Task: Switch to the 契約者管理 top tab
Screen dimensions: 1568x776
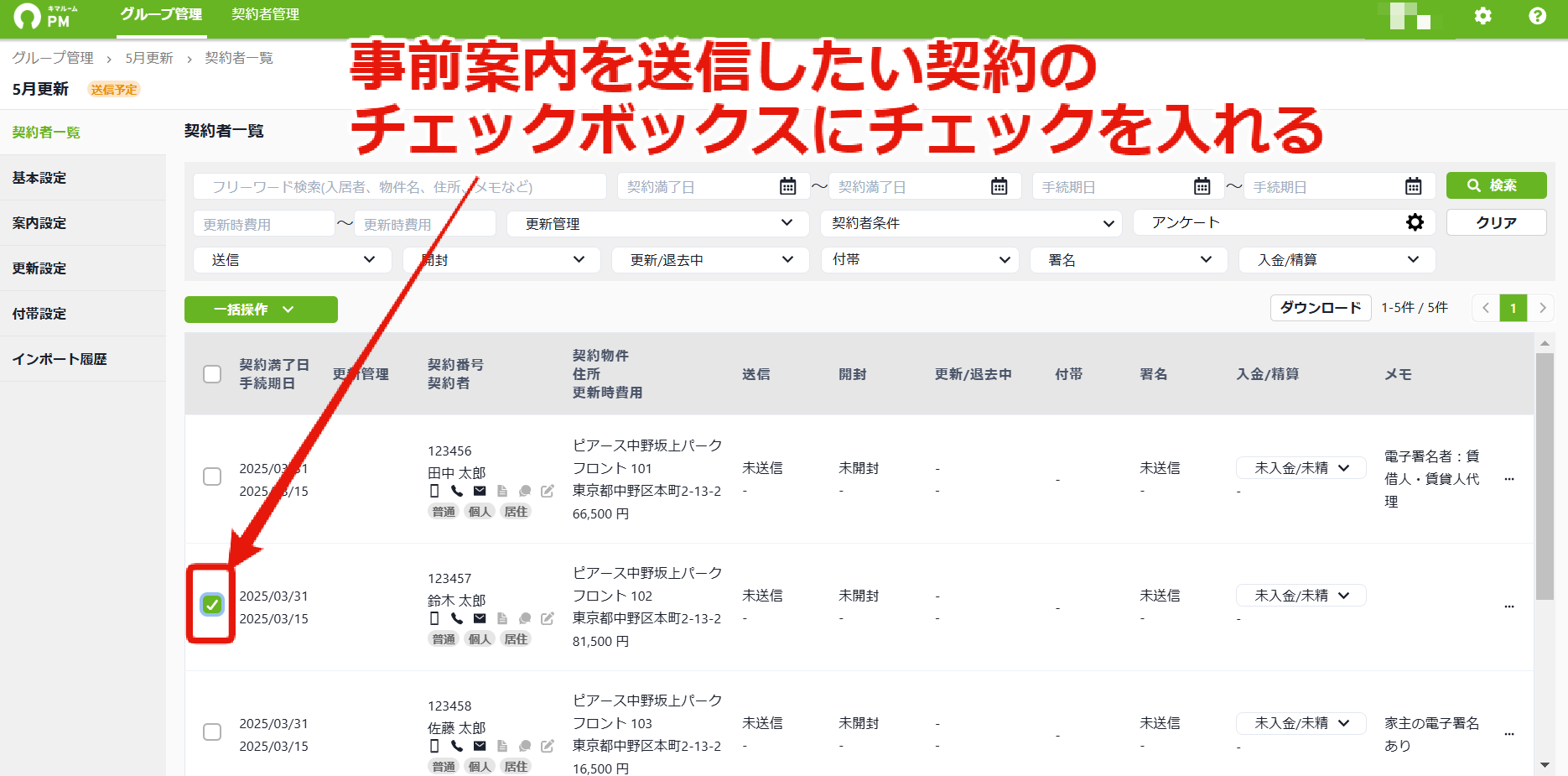Action: (265, 15)
